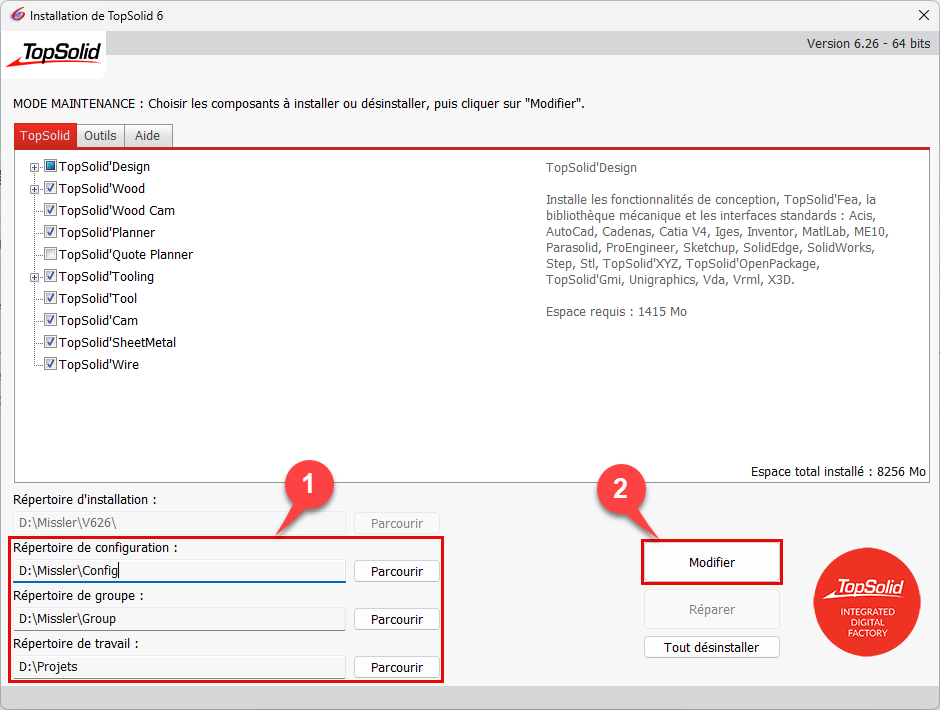Select the TopSolid'Tool tree label
The height and width of the screenshot is (710, 940).
pyautogui.click(x=98, y=299)
